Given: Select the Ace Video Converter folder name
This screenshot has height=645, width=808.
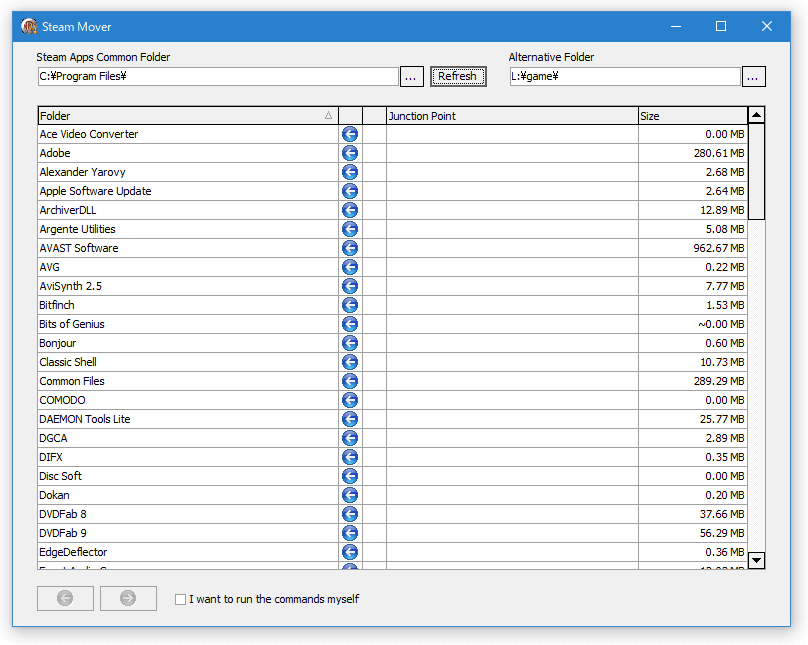Looking at the screenshot, I should coord(89,134).
